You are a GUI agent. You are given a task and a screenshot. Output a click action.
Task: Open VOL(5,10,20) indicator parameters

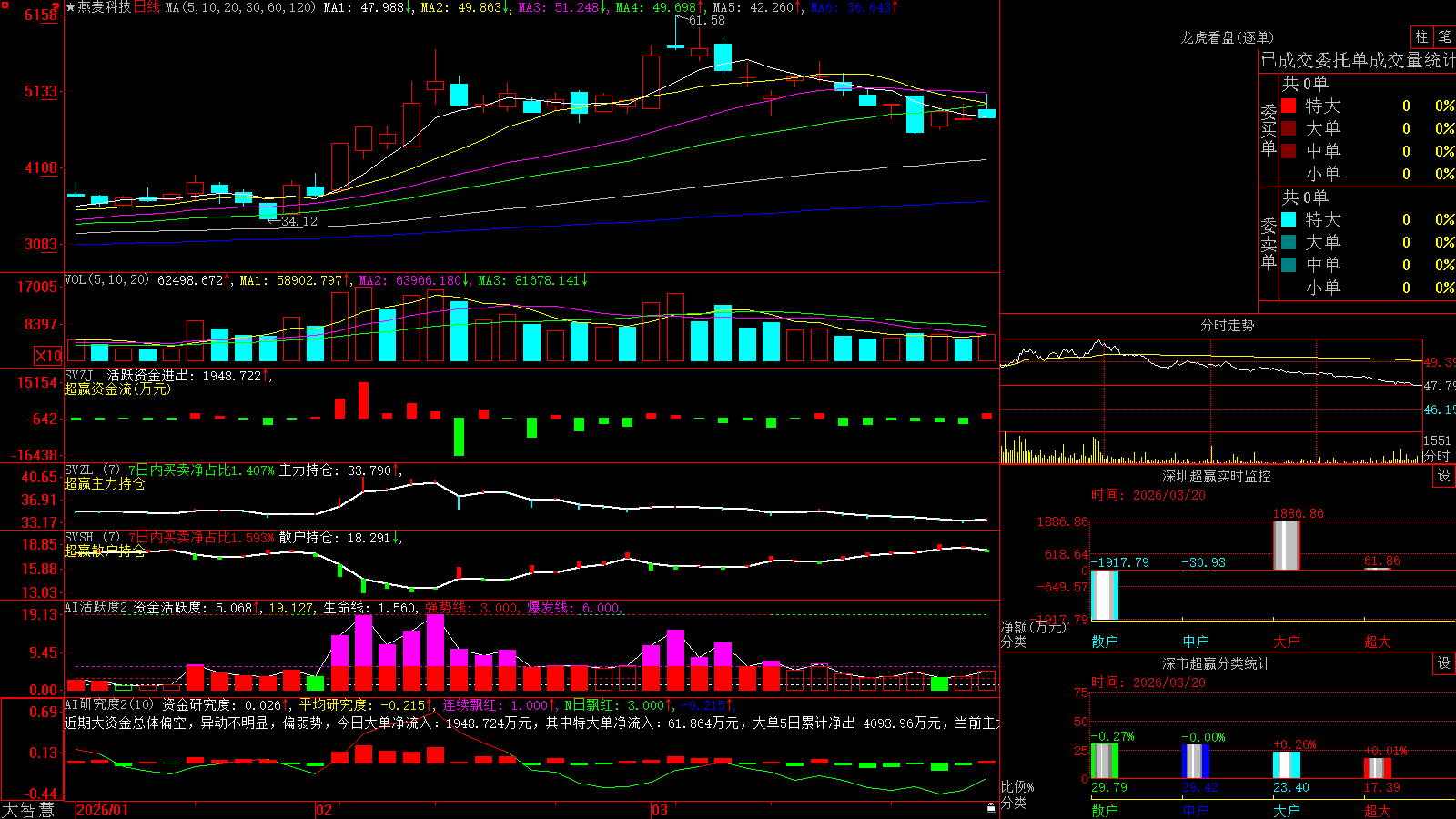[x=106, y=280]
